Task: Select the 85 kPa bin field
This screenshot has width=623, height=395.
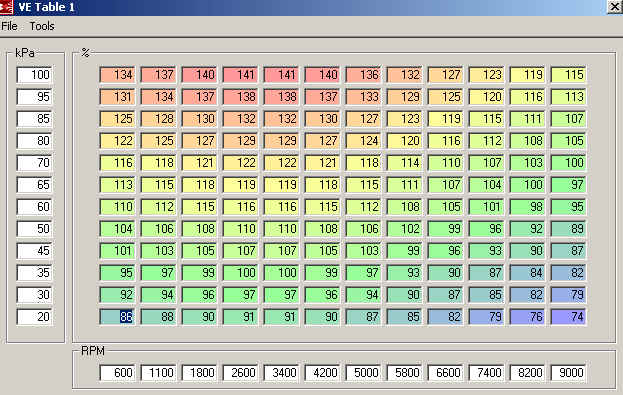Action: coord(35,119)
